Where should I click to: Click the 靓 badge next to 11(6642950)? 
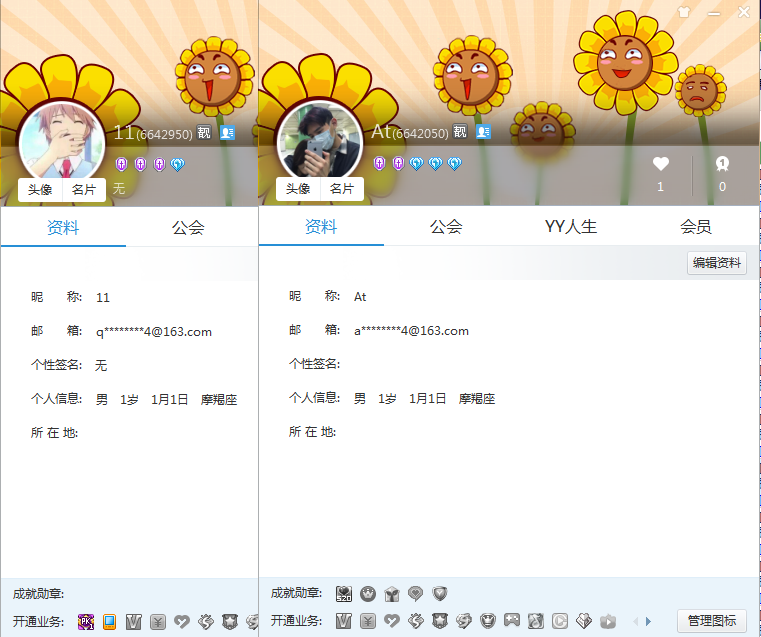click(x=204, y=132)
